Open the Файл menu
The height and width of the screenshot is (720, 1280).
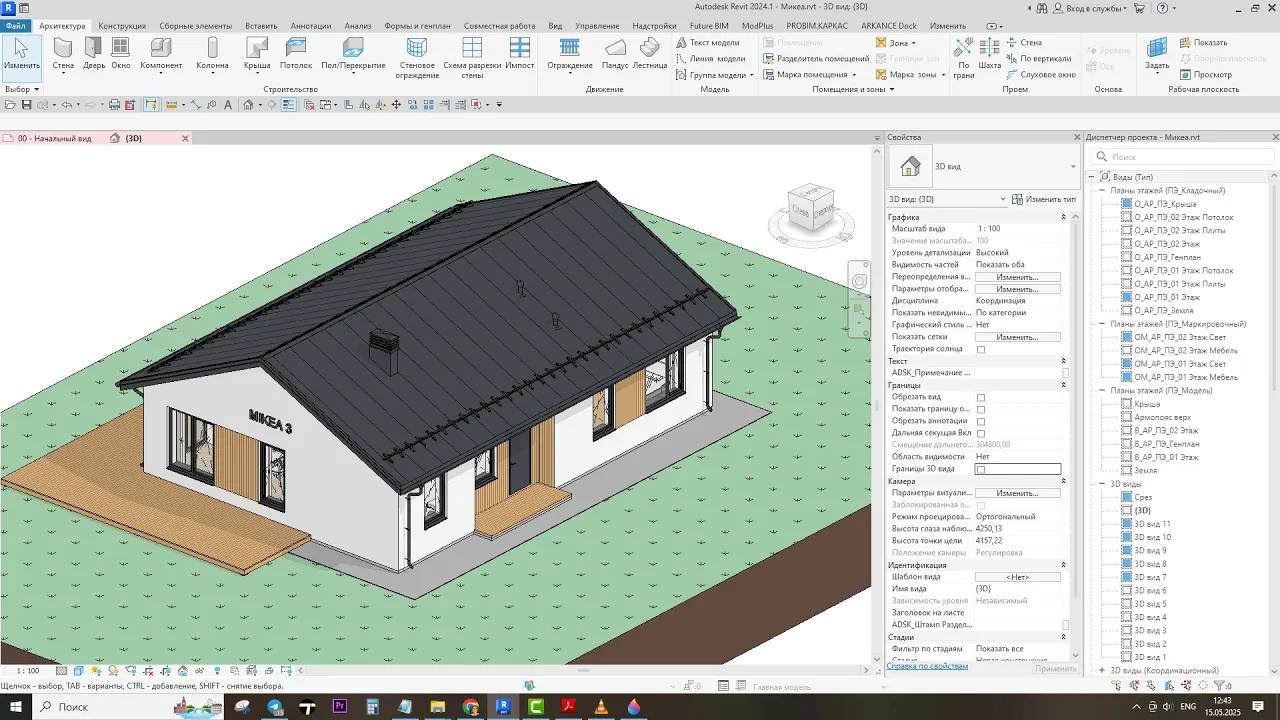pyautogui.click(x=16, y=26)
